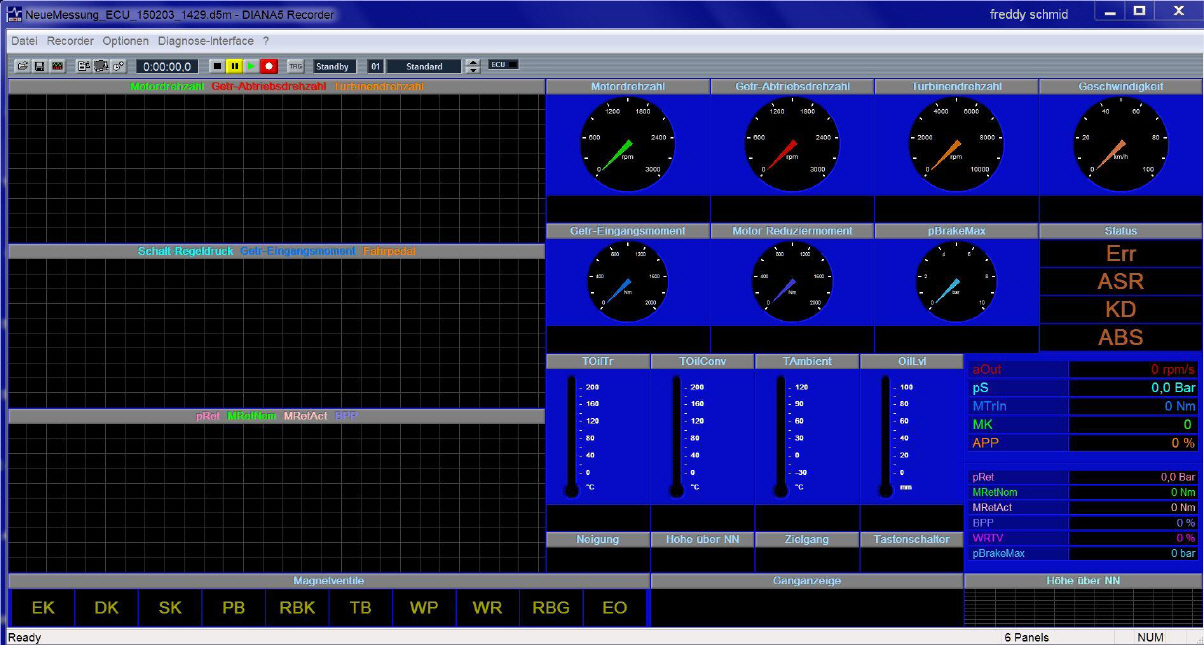Click the Motordrehzahl rpm dial gauge
This screenshot has width=1204, height=645.
pos(627,145)
